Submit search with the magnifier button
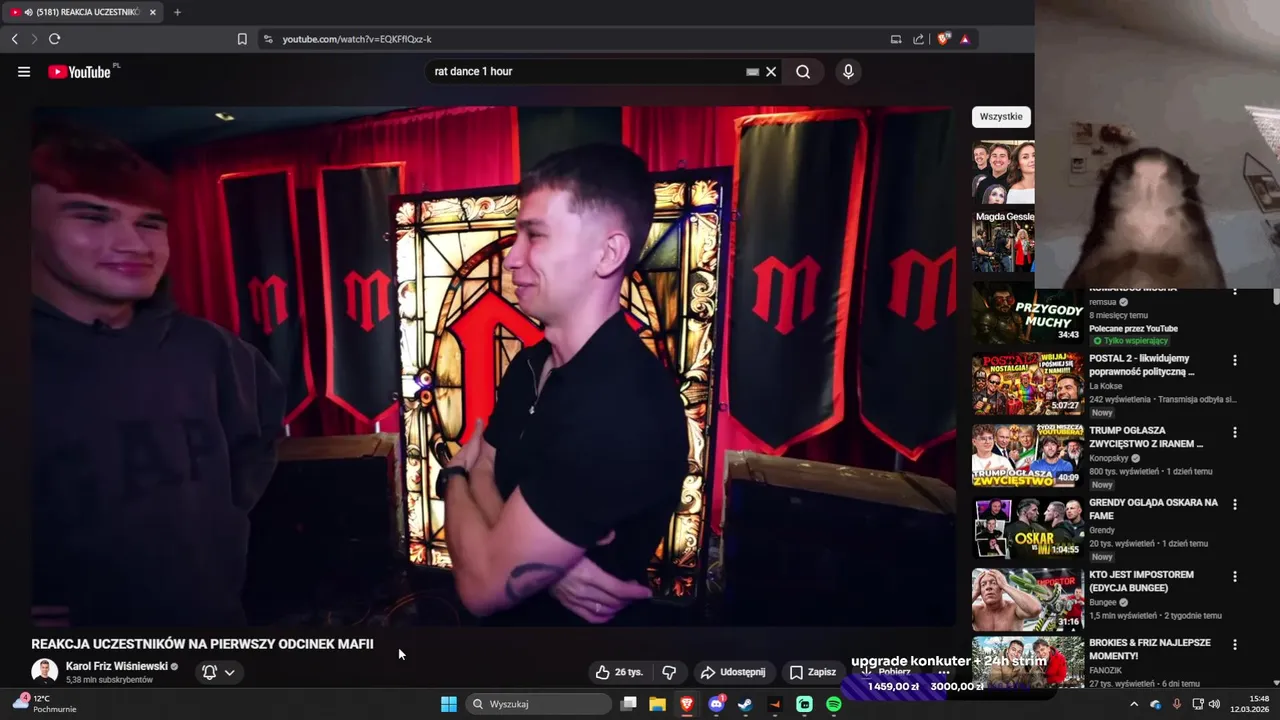 [803, 72]
